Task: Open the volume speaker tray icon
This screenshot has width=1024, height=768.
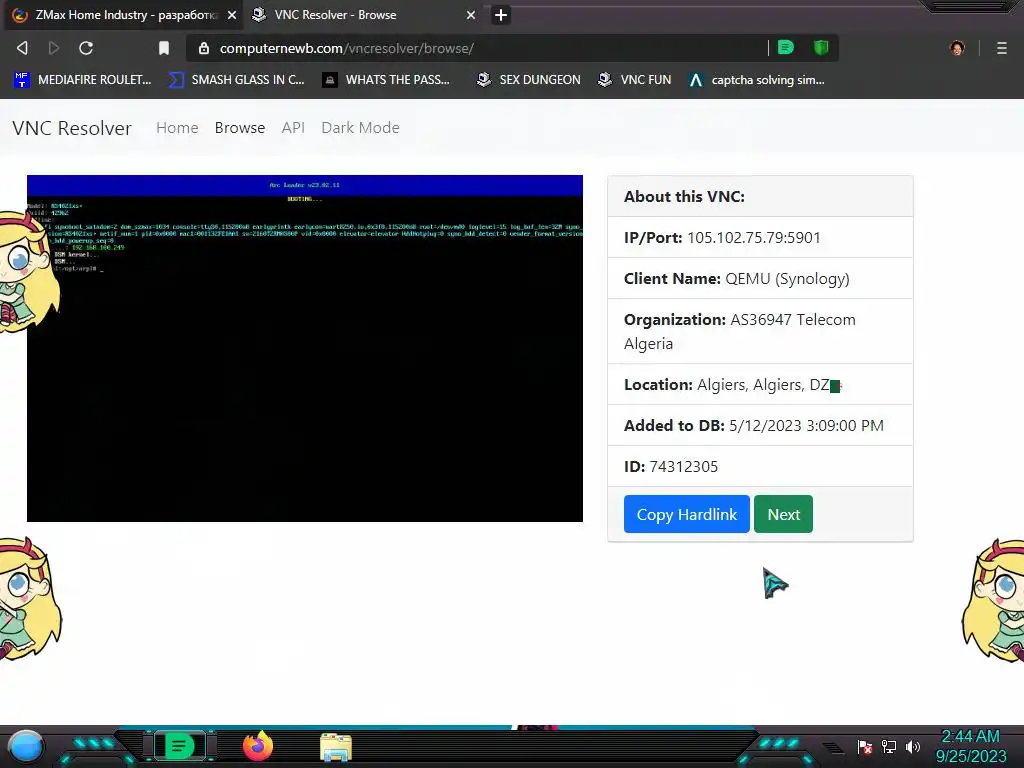Action: pos(913,746)
